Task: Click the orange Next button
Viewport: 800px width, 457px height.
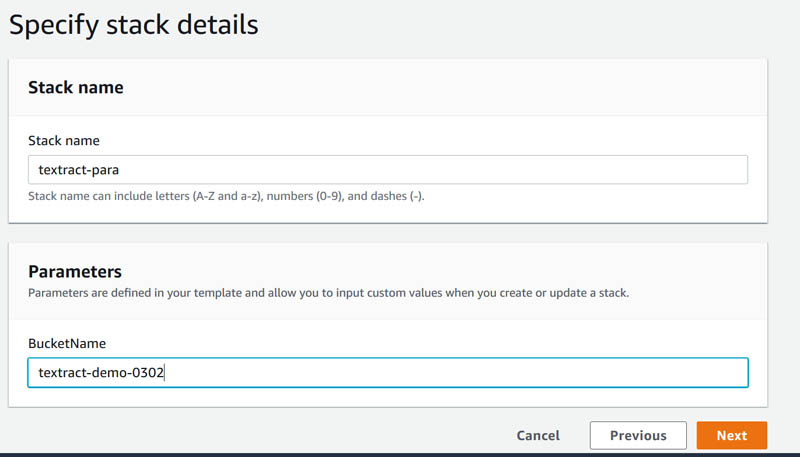Action: tap(731, 435)
